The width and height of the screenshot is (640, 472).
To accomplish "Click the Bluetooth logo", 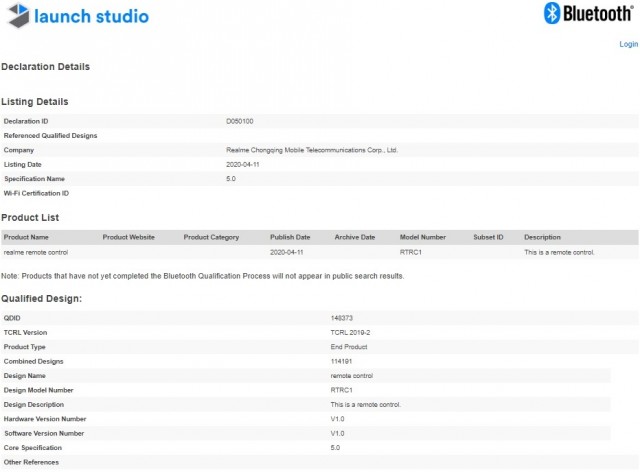I will 588,13.
